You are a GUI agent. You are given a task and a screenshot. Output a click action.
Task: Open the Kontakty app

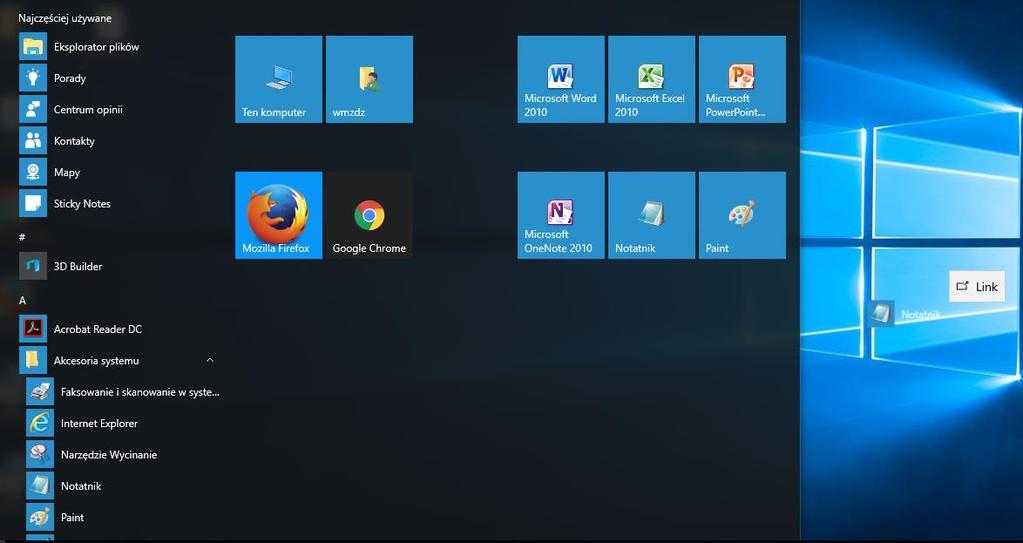[x=117, y=141]
